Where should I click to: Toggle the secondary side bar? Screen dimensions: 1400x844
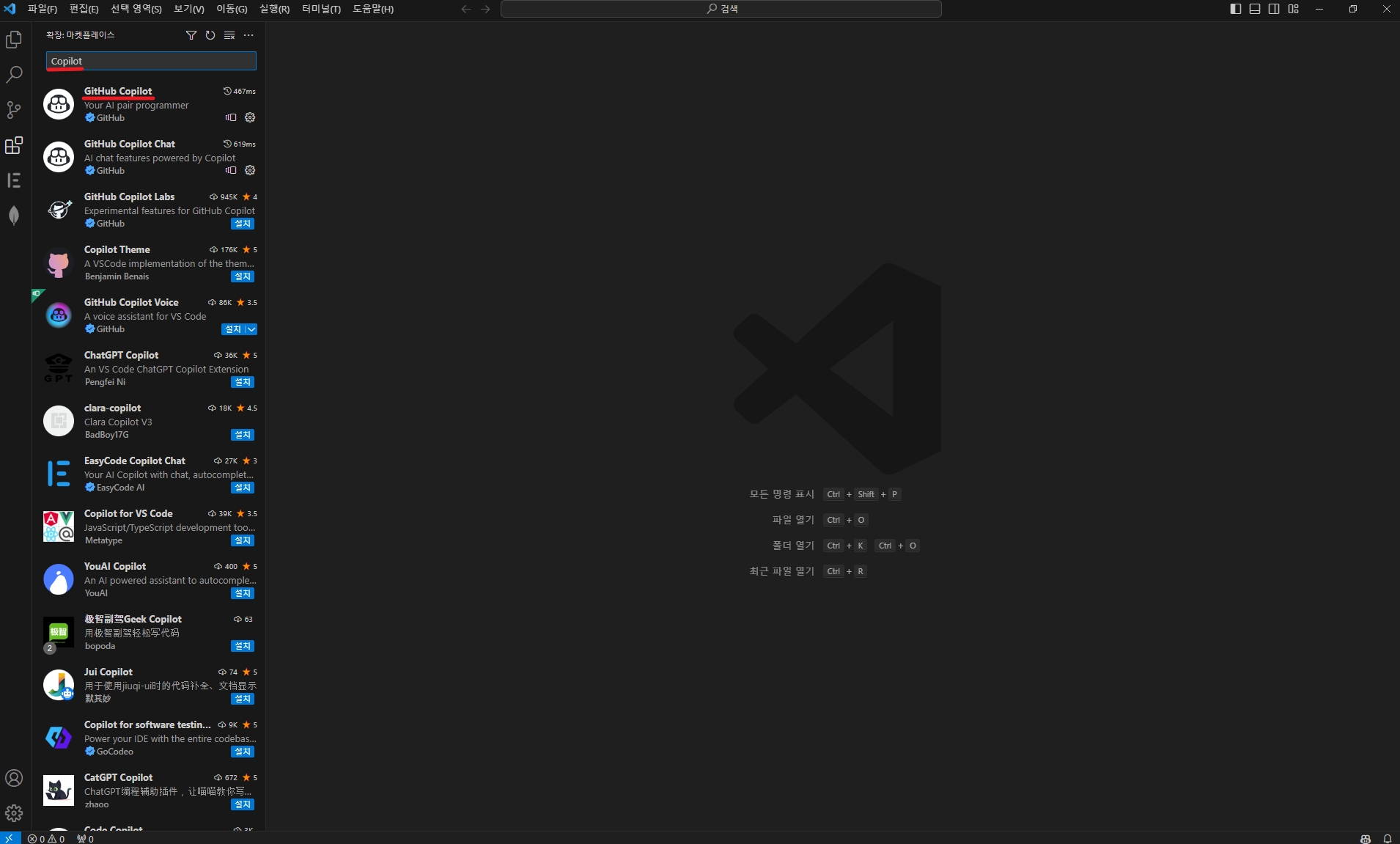pyautogui.click(x=1274, y=9)
